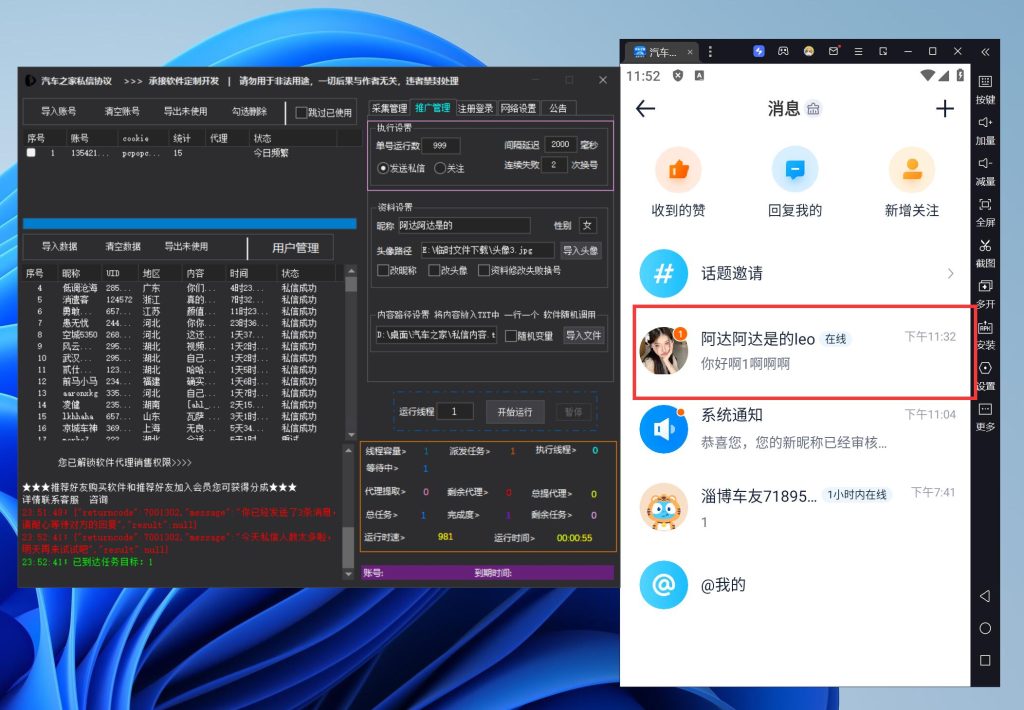Open 新增关注 new followers icon

[910, 170]
